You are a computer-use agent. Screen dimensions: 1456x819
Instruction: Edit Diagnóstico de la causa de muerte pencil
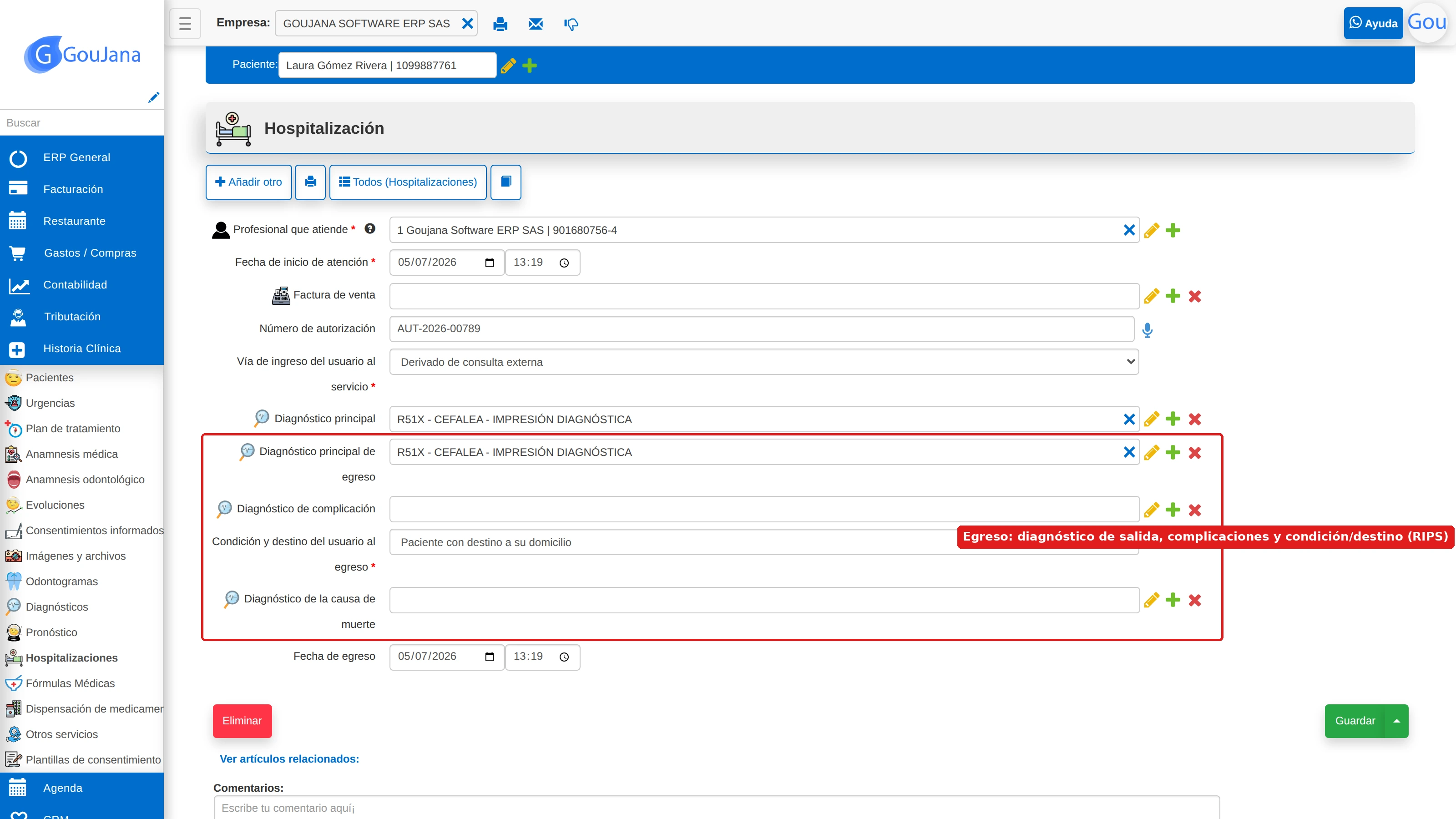(x=1151, y=600)
